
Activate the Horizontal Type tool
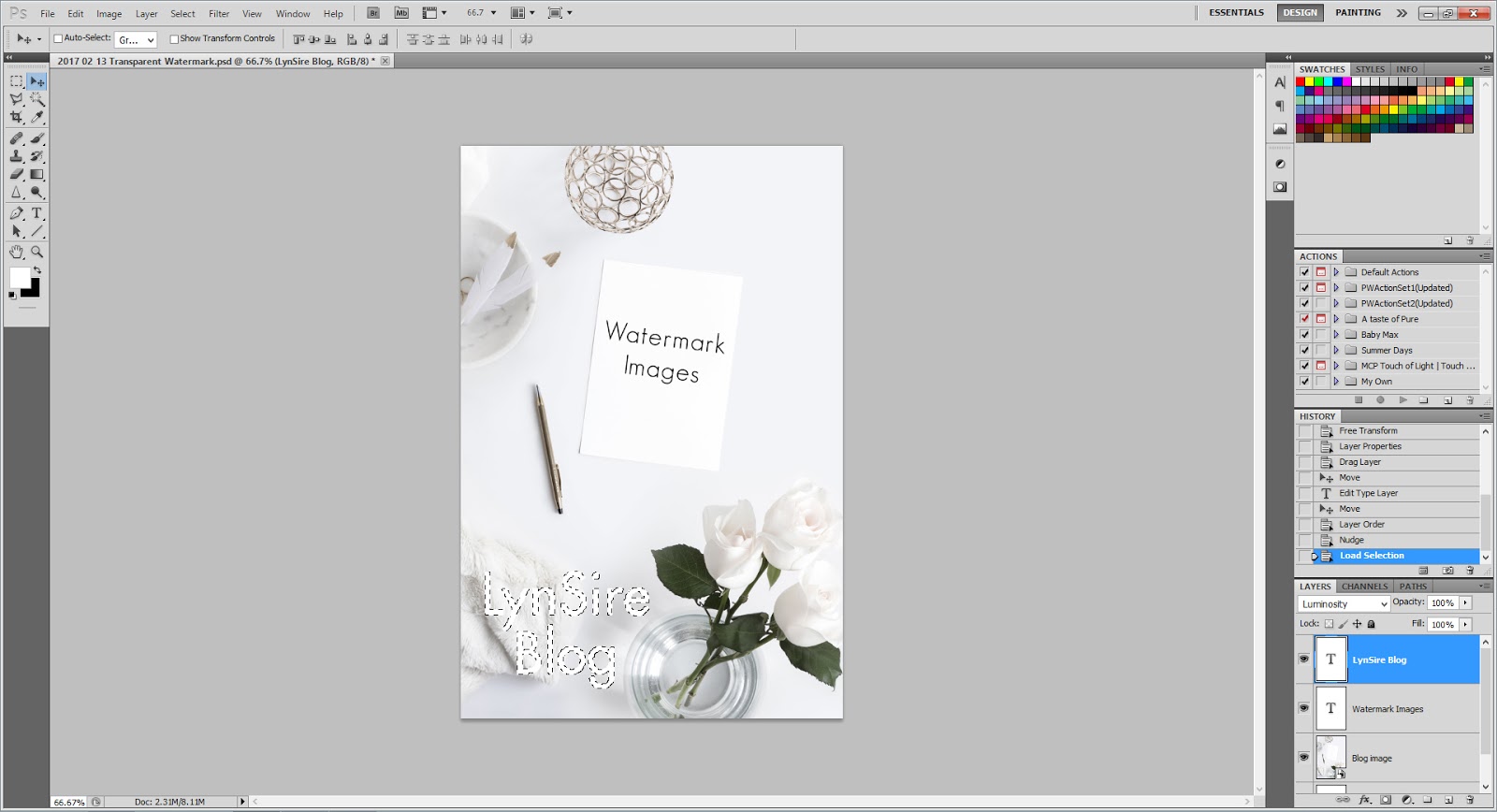click(x=37, y=213)
